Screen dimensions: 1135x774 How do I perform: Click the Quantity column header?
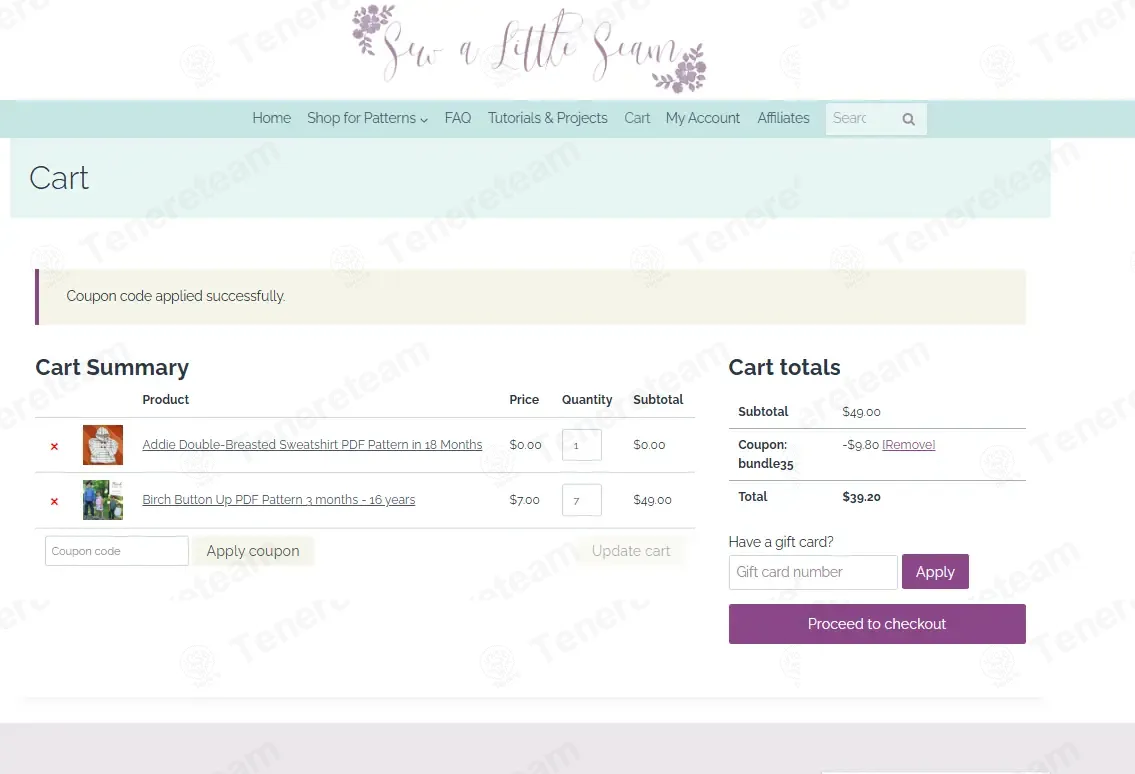(x=587, y=400)
